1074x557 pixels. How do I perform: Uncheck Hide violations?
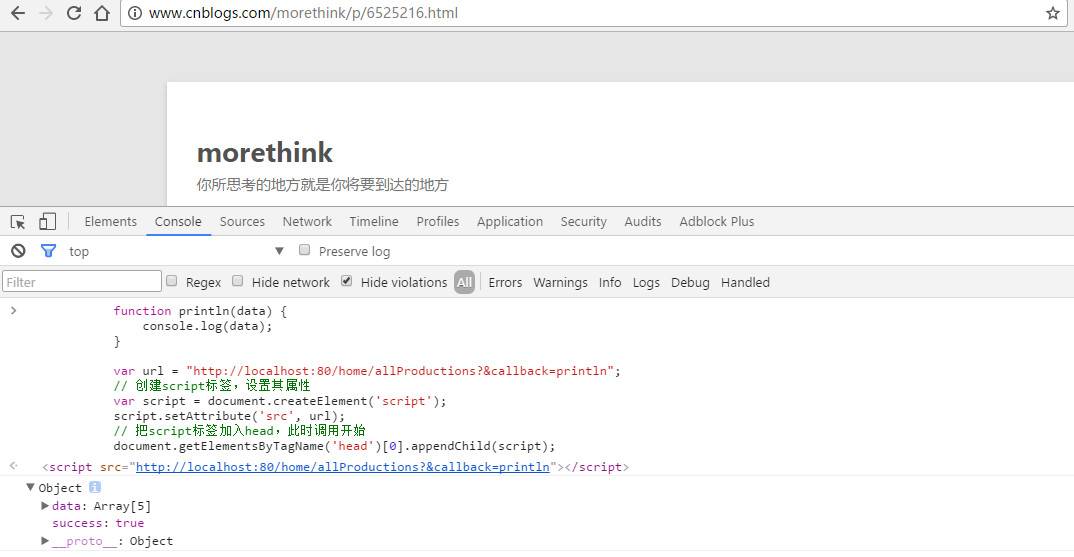click(347, 281)
